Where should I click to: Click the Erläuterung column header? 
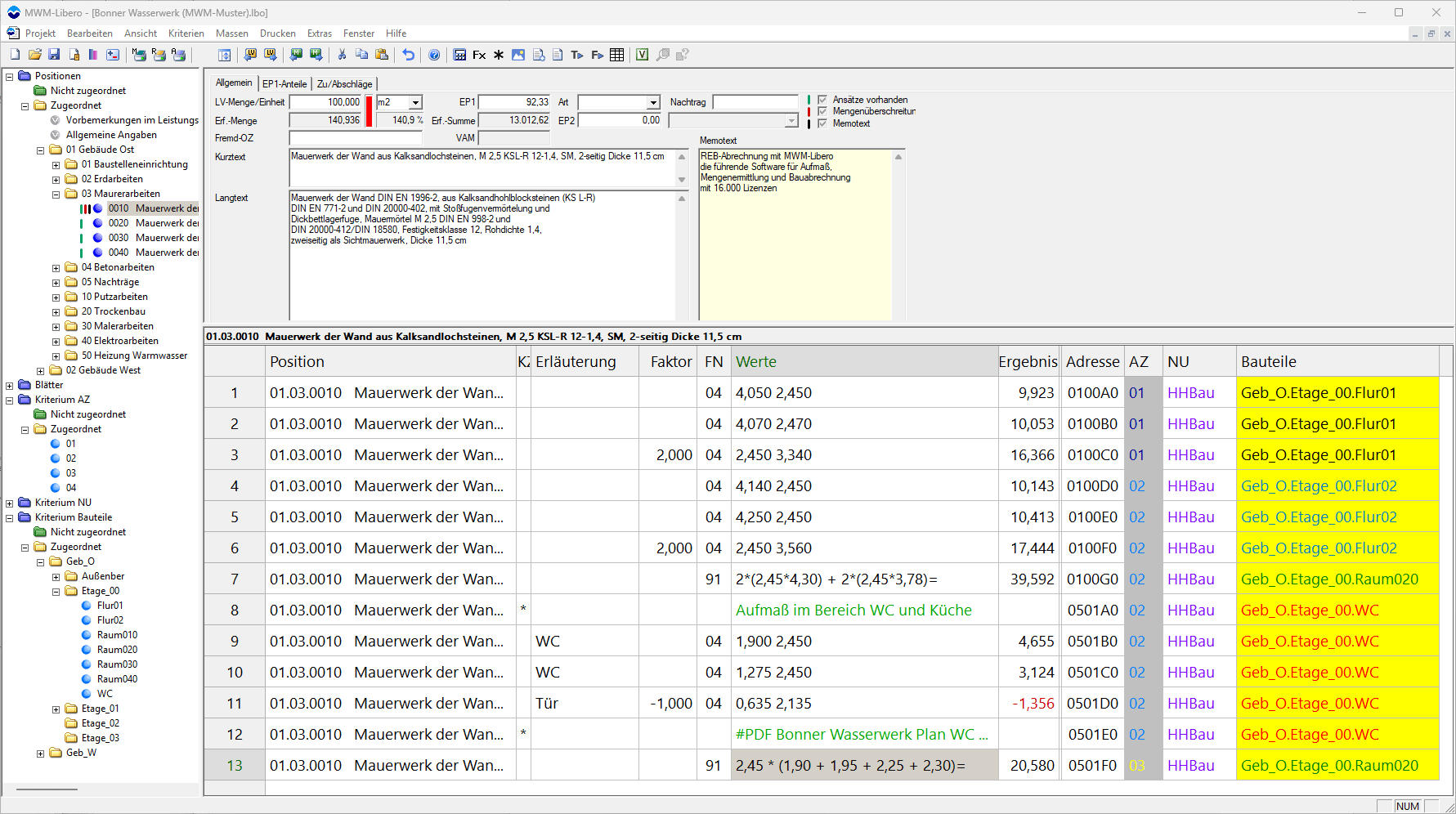[585, 361]
